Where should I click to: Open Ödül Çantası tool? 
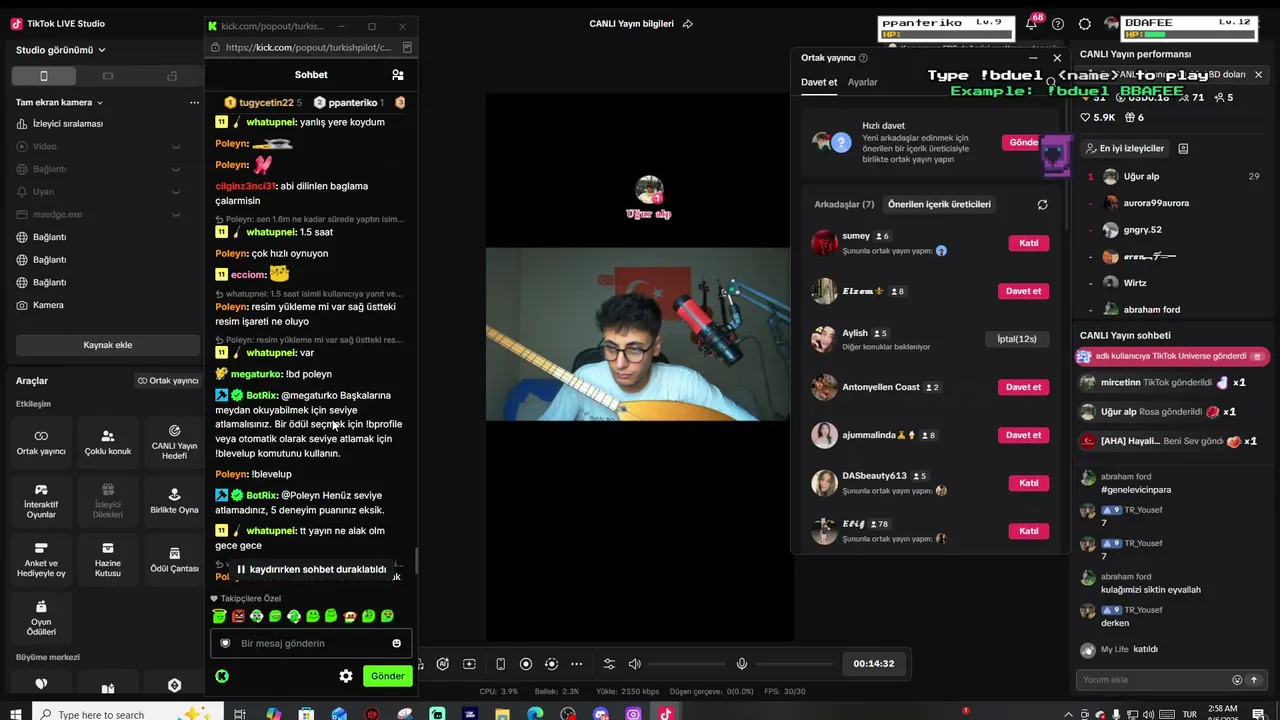point(174,559)
